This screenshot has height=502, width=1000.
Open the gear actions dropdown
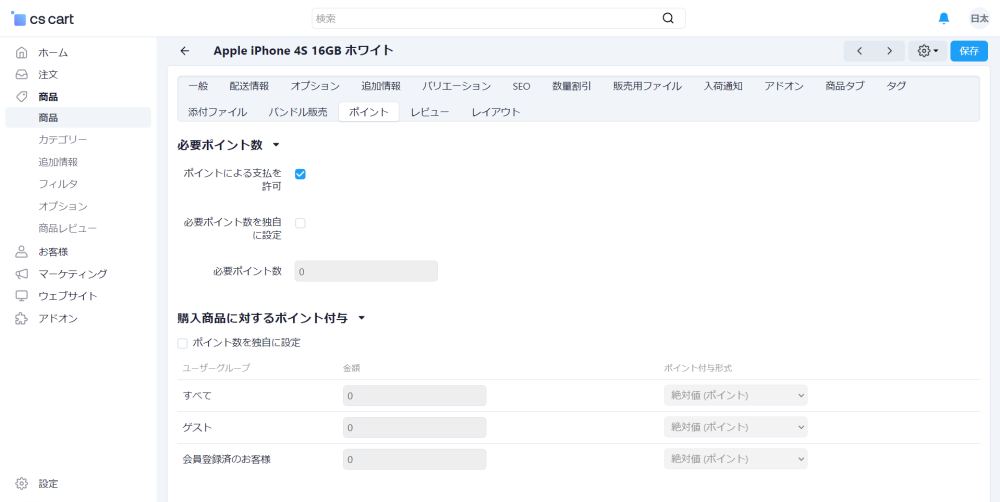[x=927, y=51]
